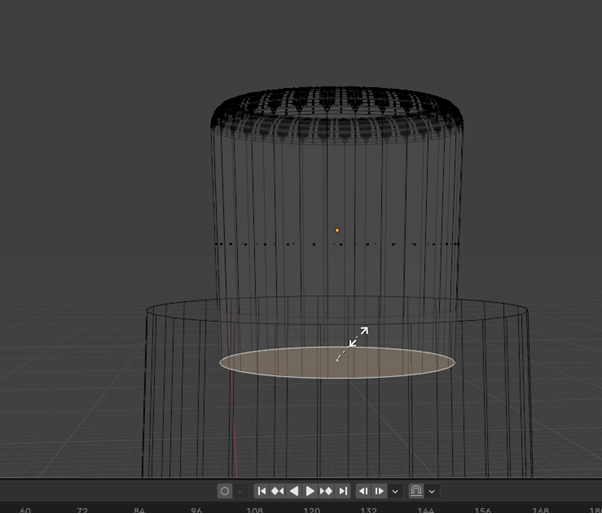Play the animation in reverse
The image size is (602, 514).
[x=294, y=491]
